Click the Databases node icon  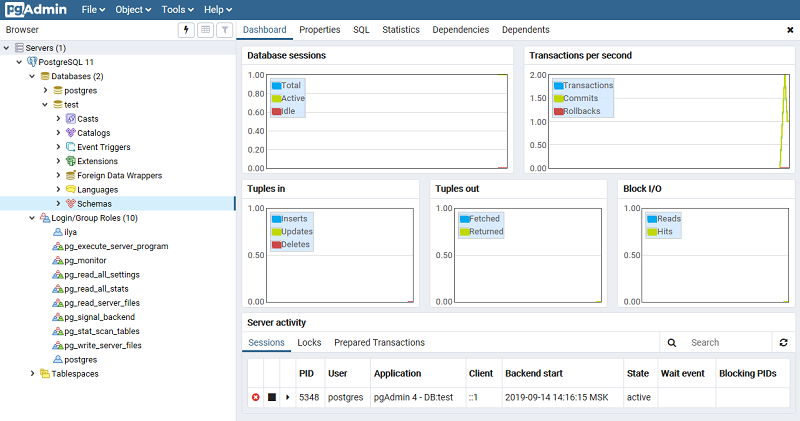(45, 76)
